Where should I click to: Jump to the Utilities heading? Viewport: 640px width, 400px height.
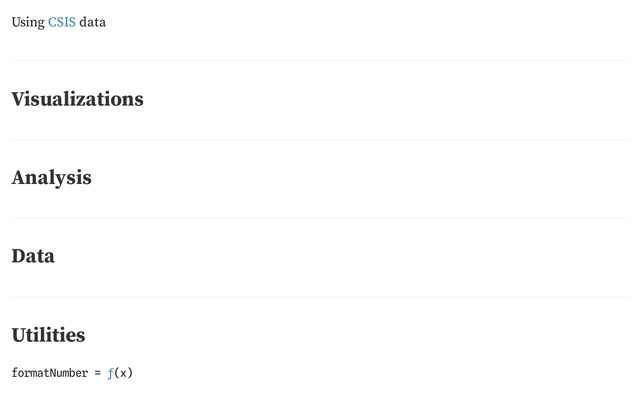tap(48, 335)
